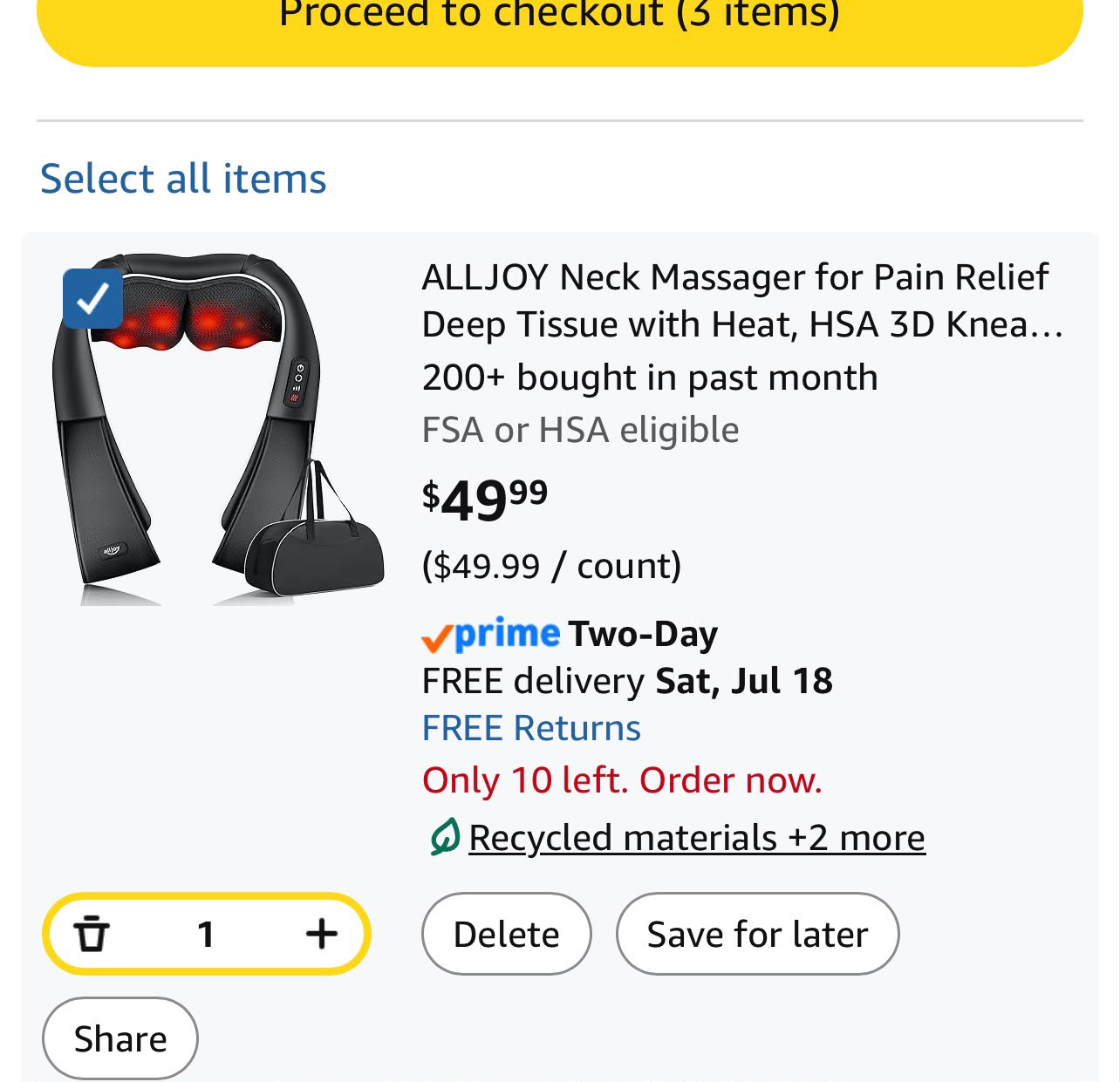Open the FREE Returns policy link

click(x=531, y=727)
